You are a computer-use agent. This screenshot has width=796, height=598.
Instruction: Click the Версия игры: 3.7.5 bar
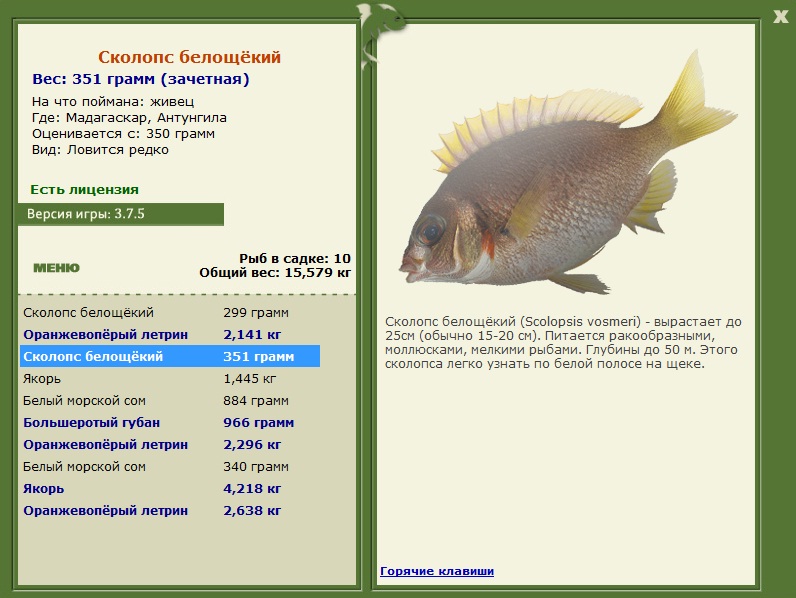click(121, 214)
